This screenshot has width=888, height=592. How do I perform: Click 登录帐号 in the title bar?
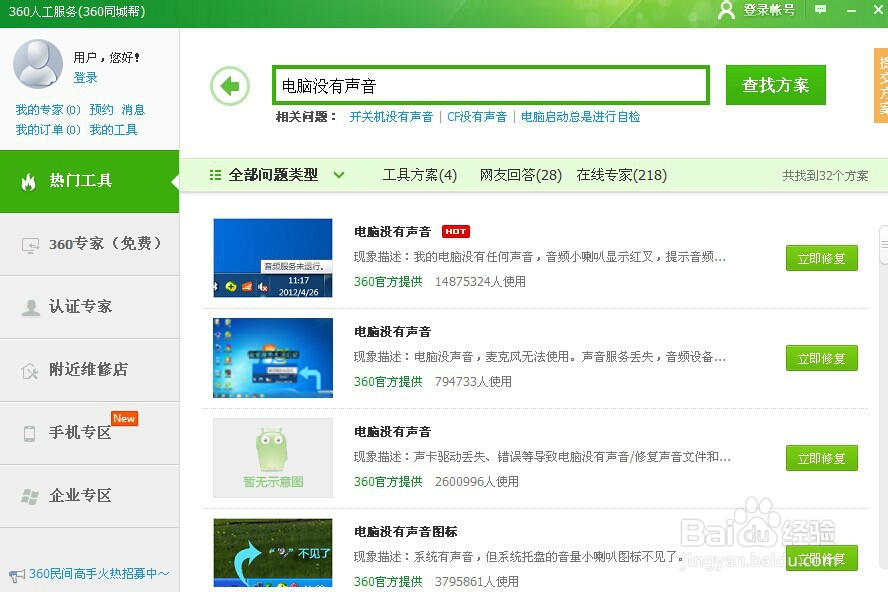point(769,10)
